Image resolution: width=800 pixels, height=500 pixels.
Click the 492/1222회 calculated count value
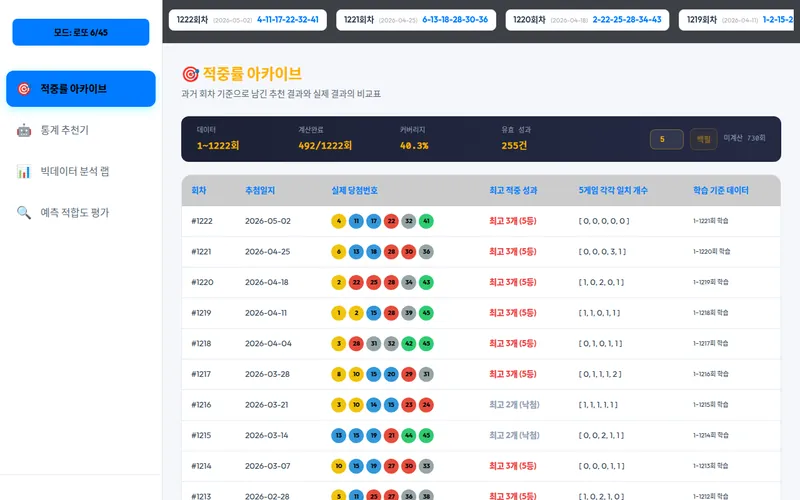[325, 145]
